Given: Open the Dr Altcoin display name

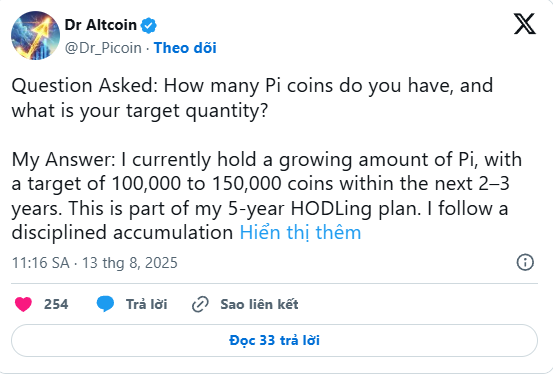Looking at the screenshot, I should [101, 25].
